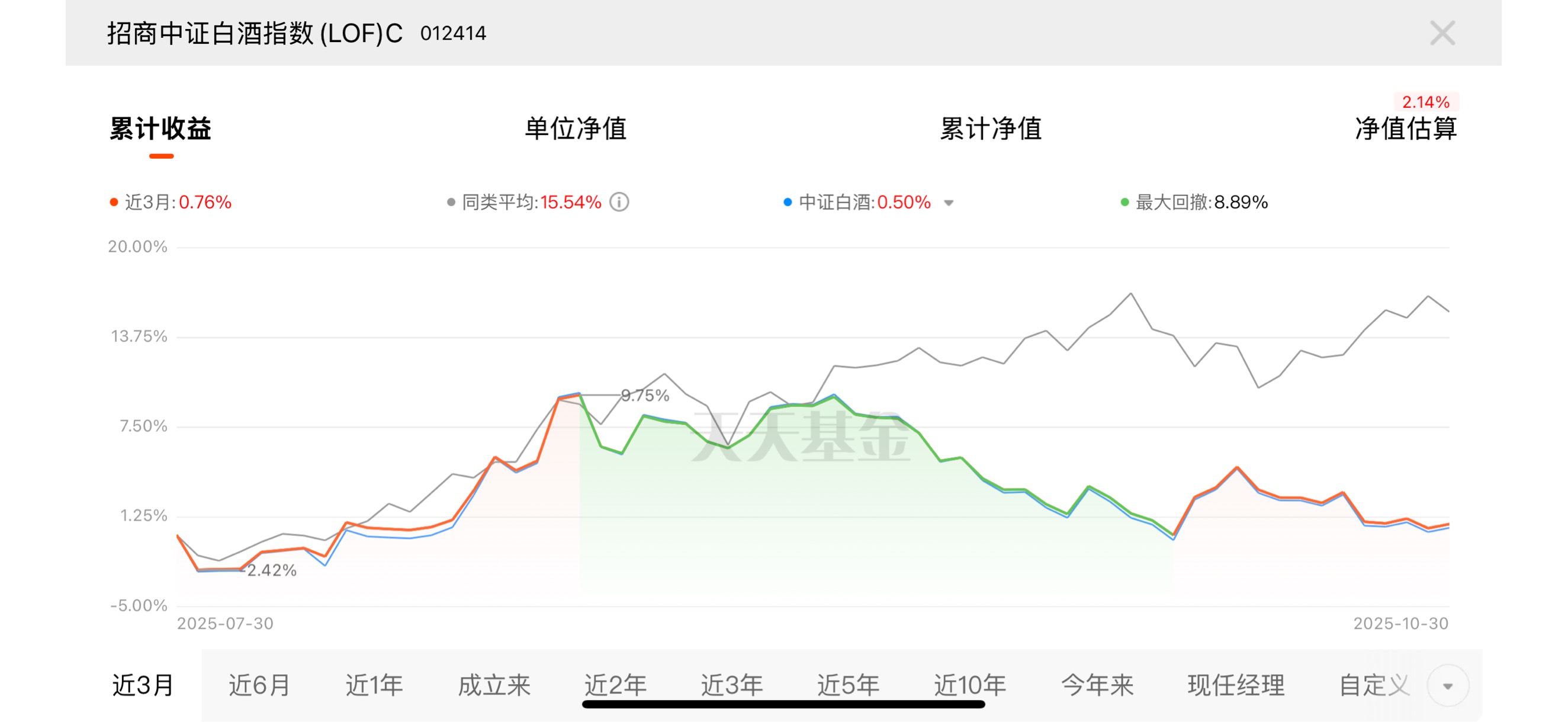Open the 净值估算 tab

click(1406, 129)
